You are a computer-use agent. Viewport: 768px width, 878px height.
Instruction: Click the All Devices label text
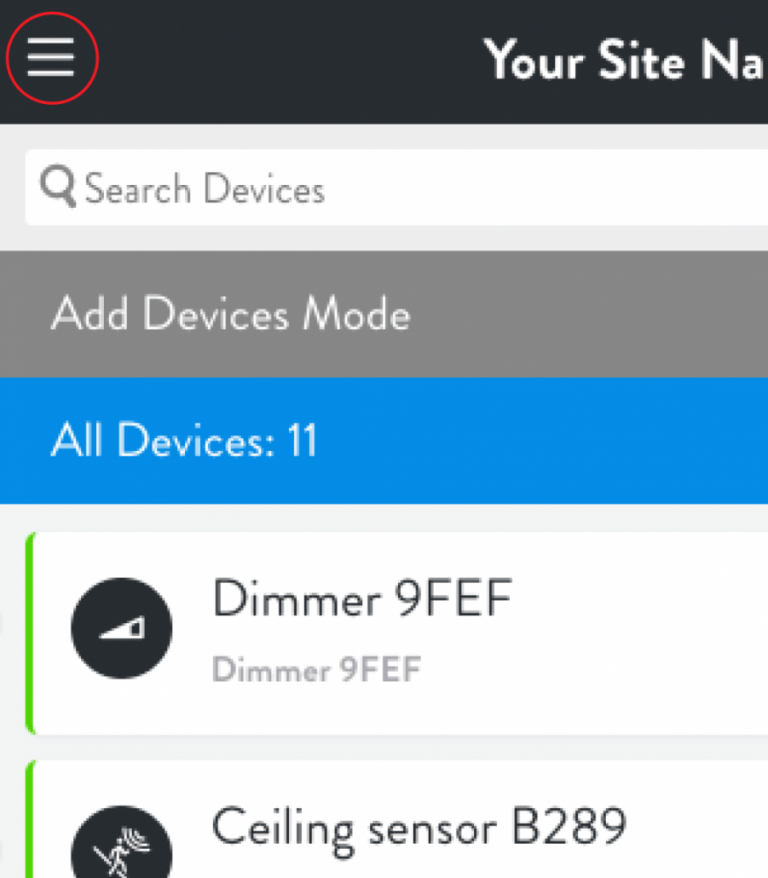[160, 441]
